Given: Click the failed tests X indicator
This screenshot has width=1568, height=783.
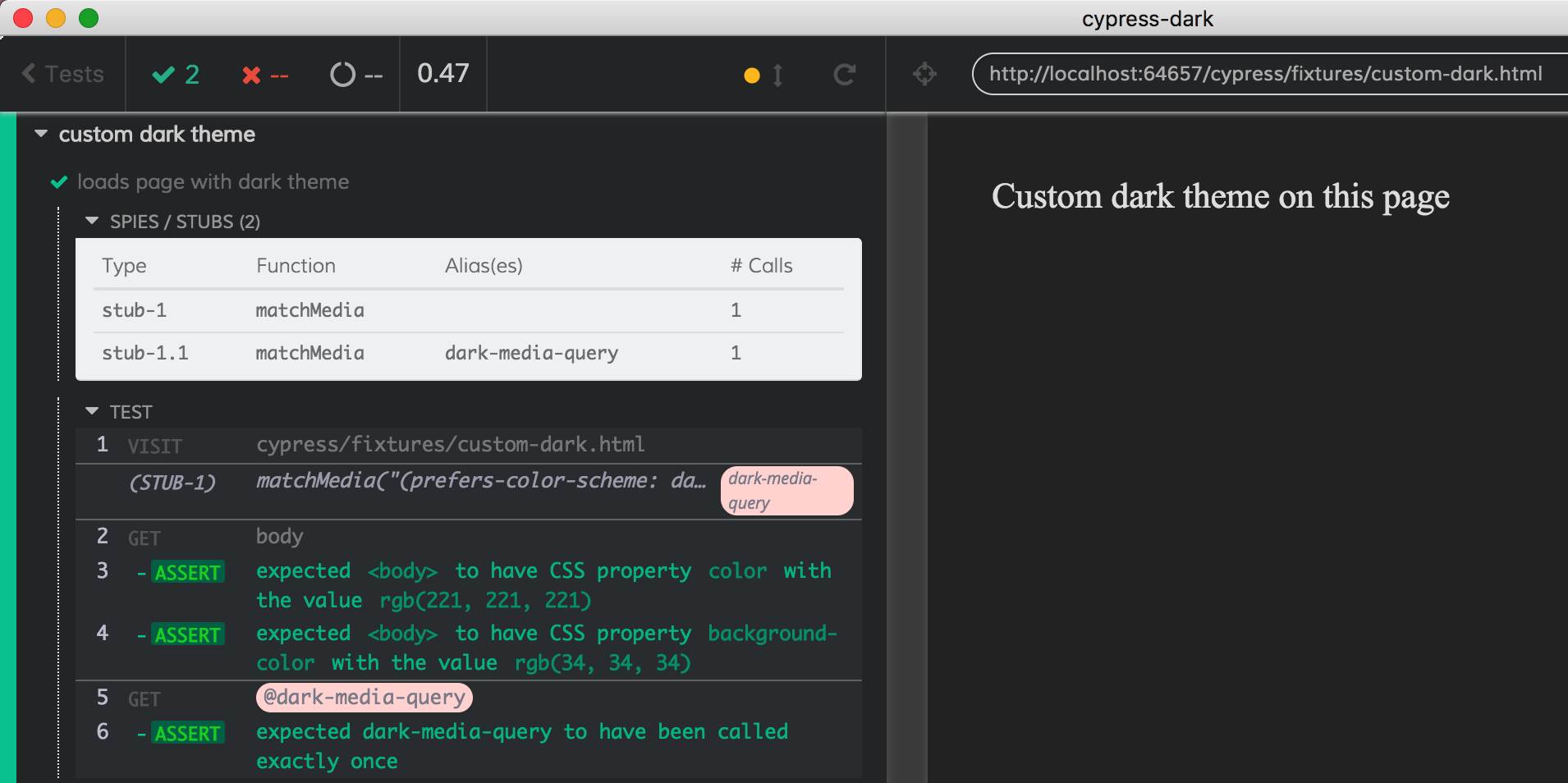Looking at the screenshot, I should (x=265, y=76).
